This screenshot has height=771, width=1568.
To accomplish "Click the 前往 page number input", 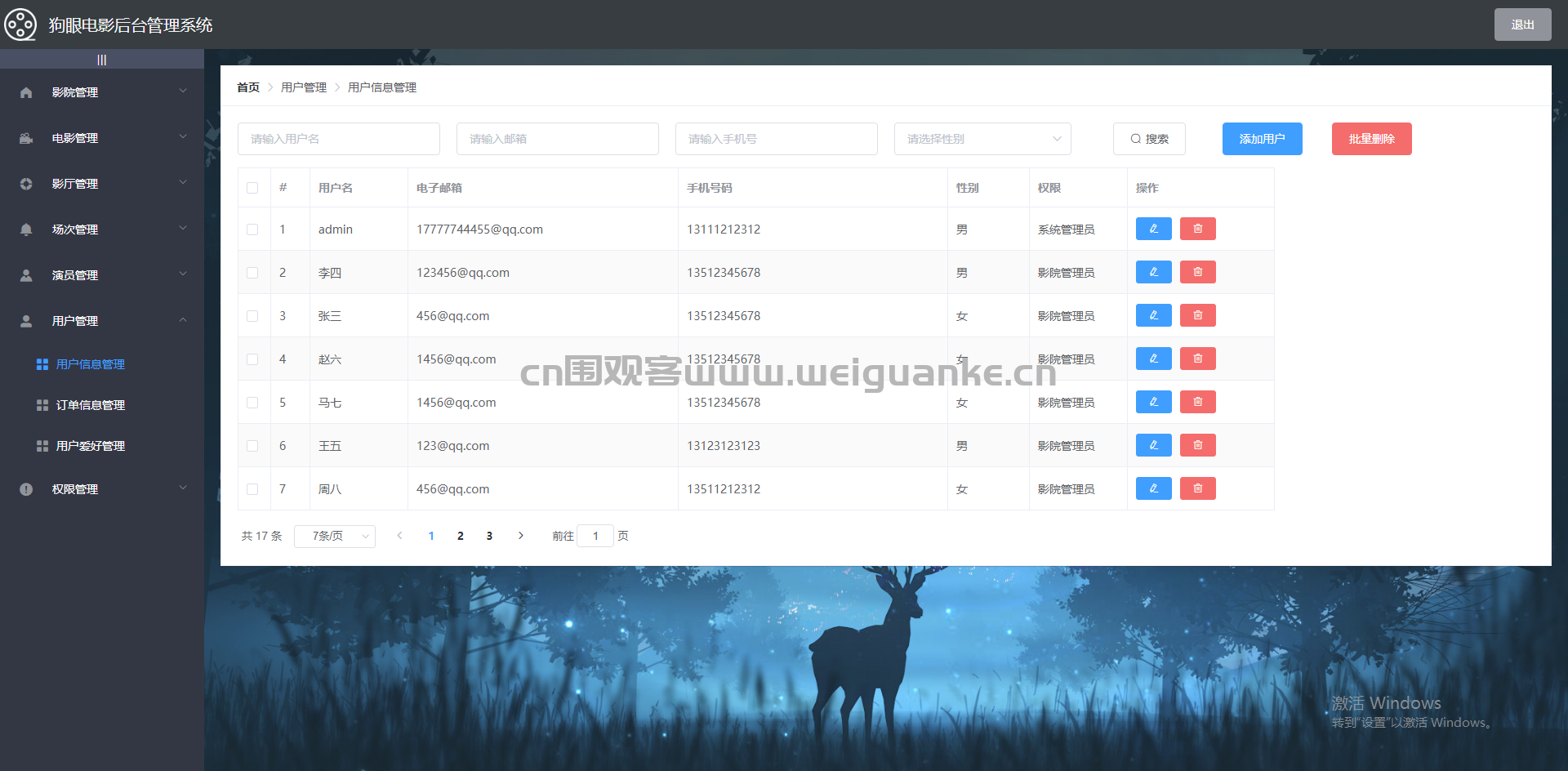I will coord(595,536).
